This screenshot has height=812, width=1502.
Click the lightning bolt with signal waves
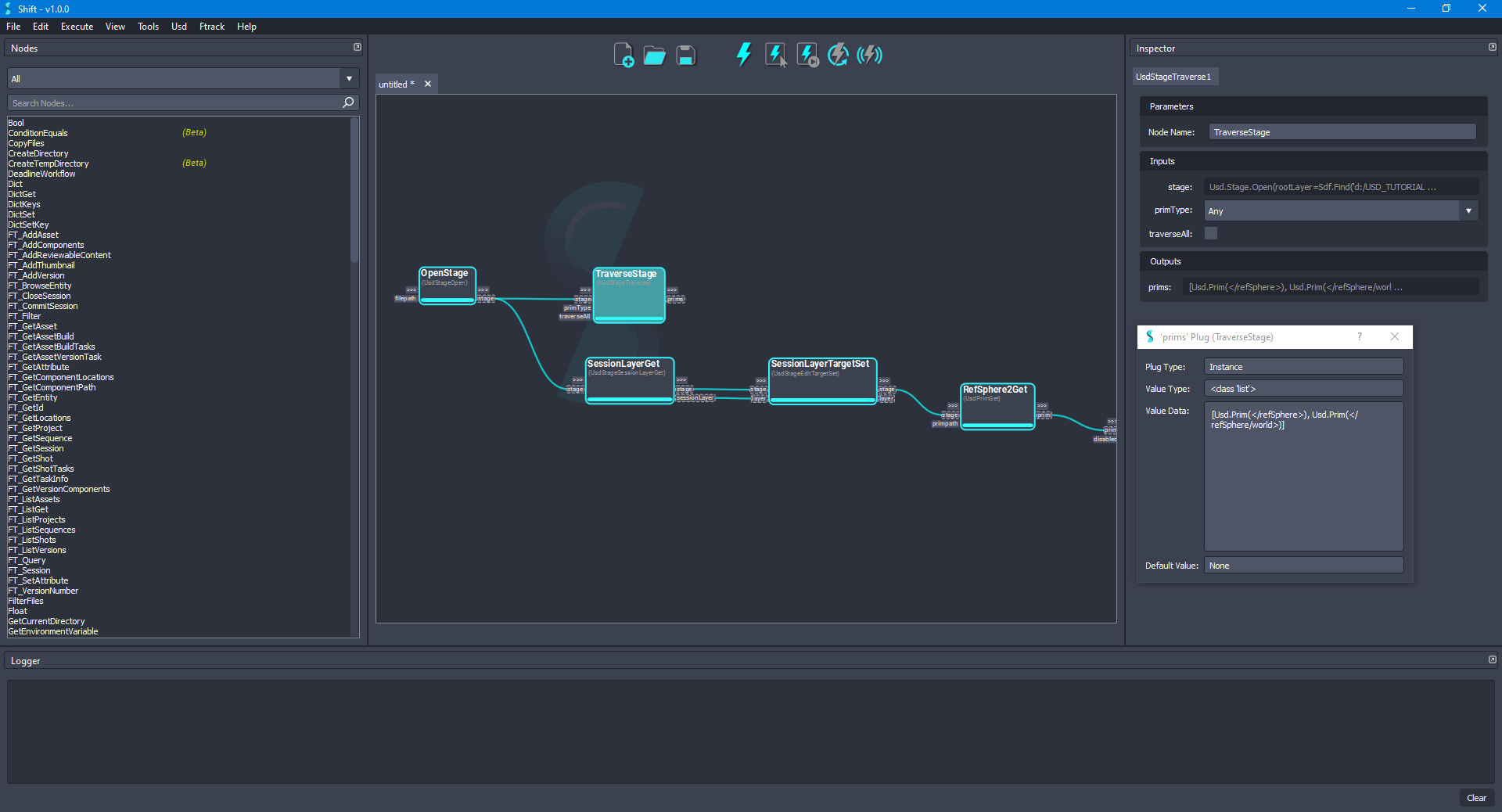[869, 55]
